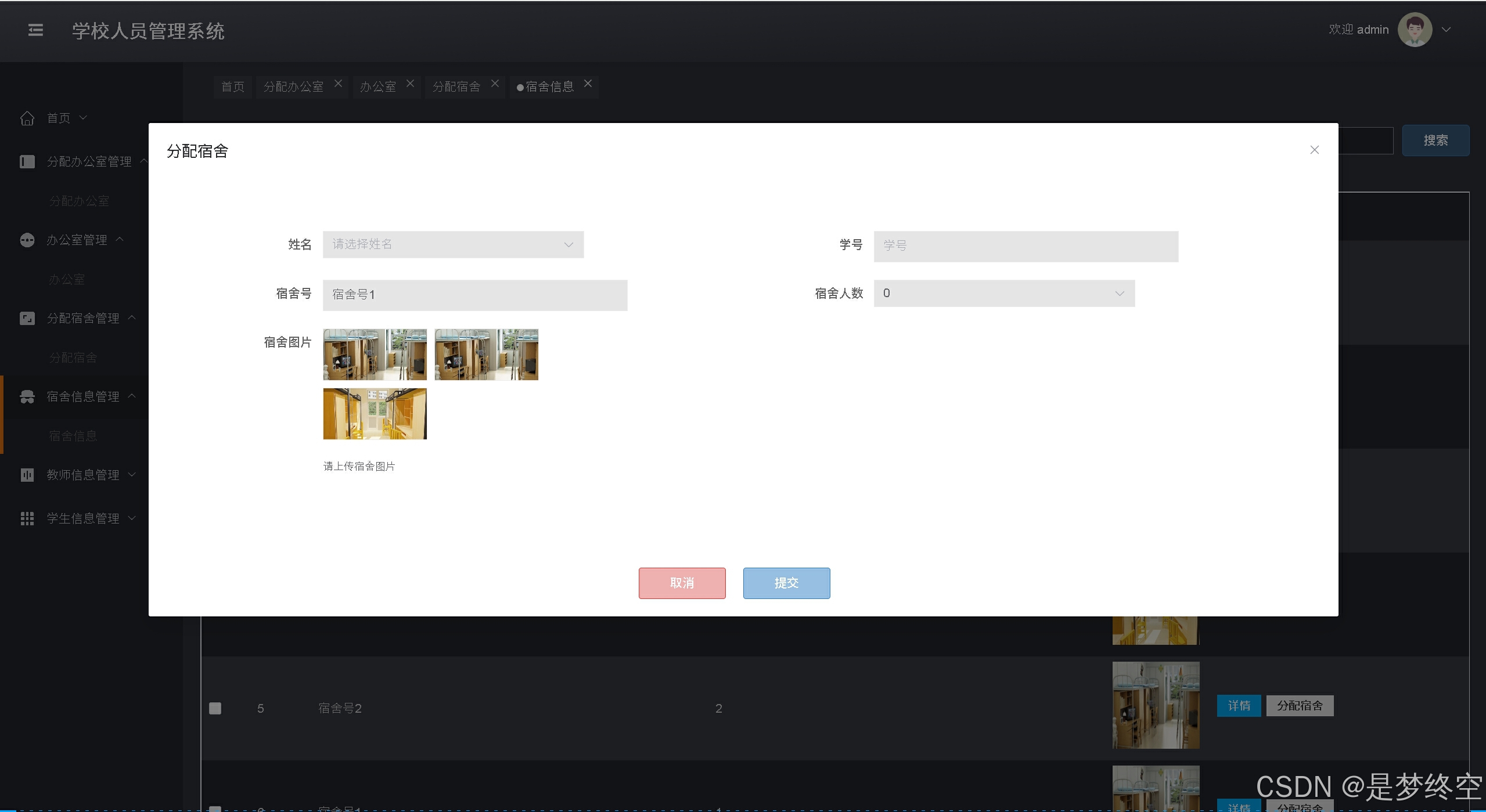Image resolution: width=1486 pixels, height=812 pixels.
Task: Click the 教师信息管理 sidebar icon
Action: pos(27,475)
